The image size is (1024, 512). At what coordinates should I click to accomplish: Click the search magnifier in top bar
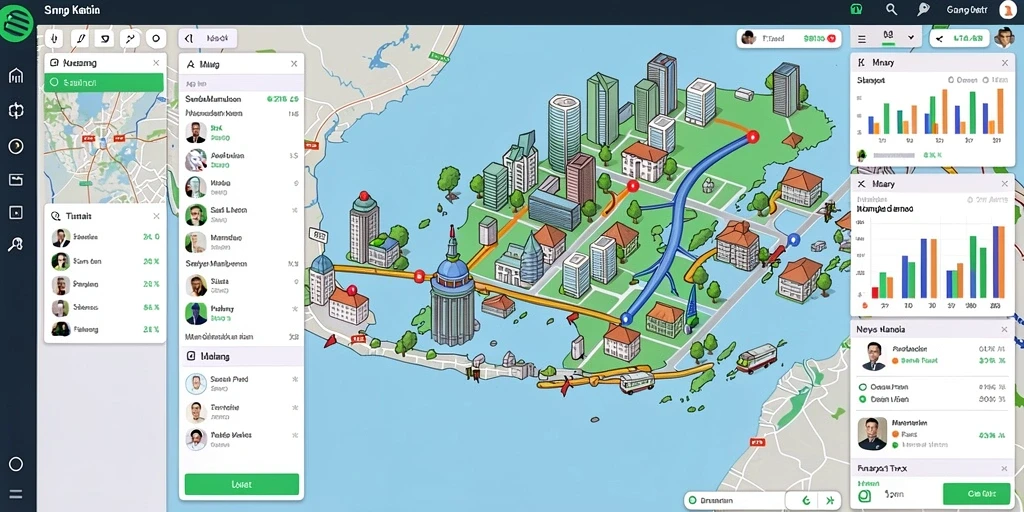tap(891, 9)
